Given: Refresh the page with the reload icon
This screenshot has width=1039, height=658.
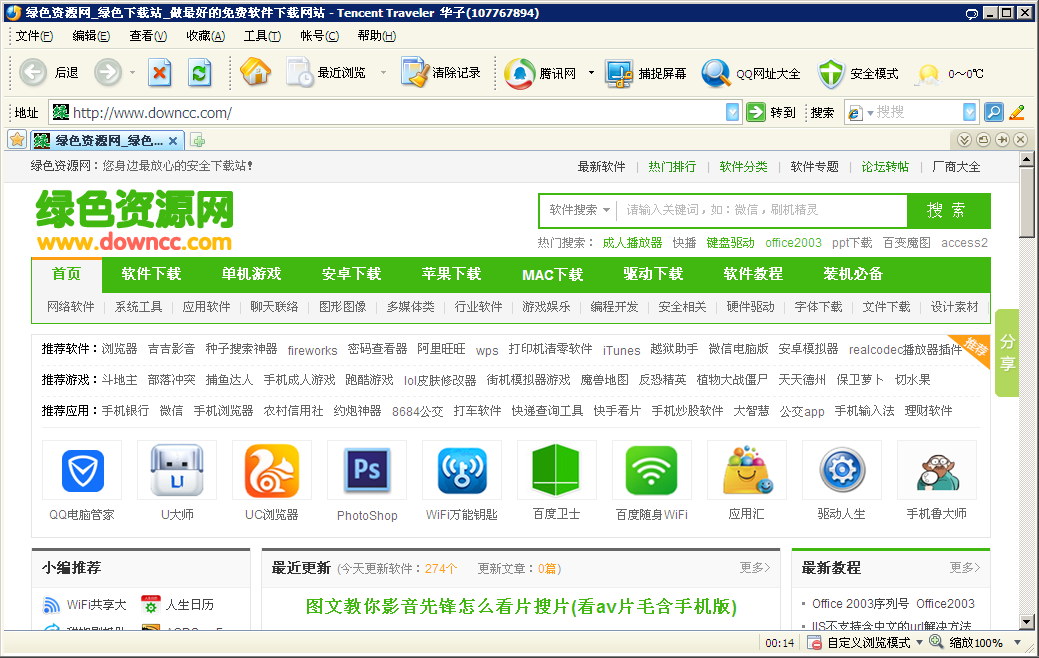Looking at the screenshot, I should point(199,72).
